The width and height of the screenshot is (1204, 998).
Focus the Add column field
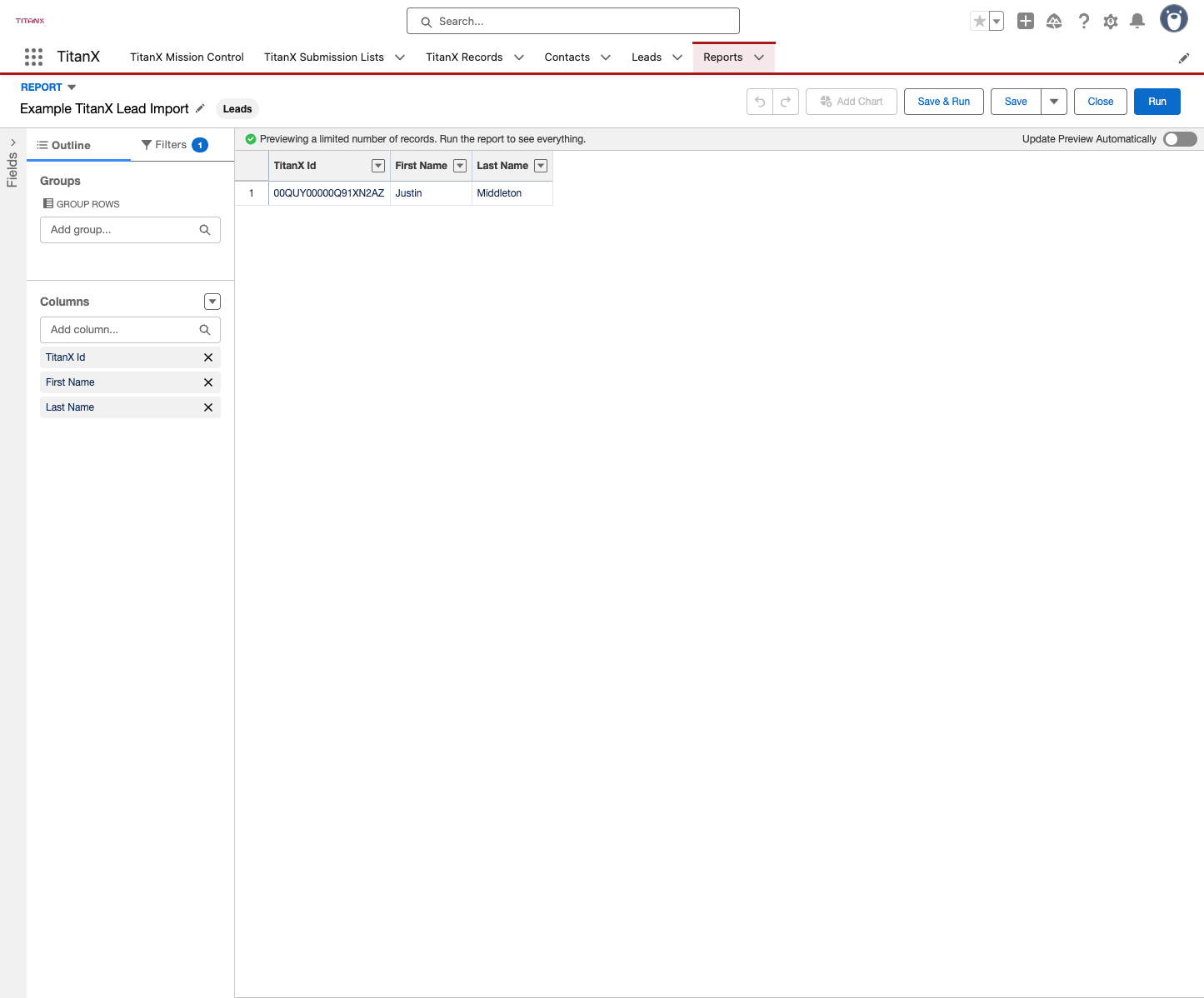130,330
